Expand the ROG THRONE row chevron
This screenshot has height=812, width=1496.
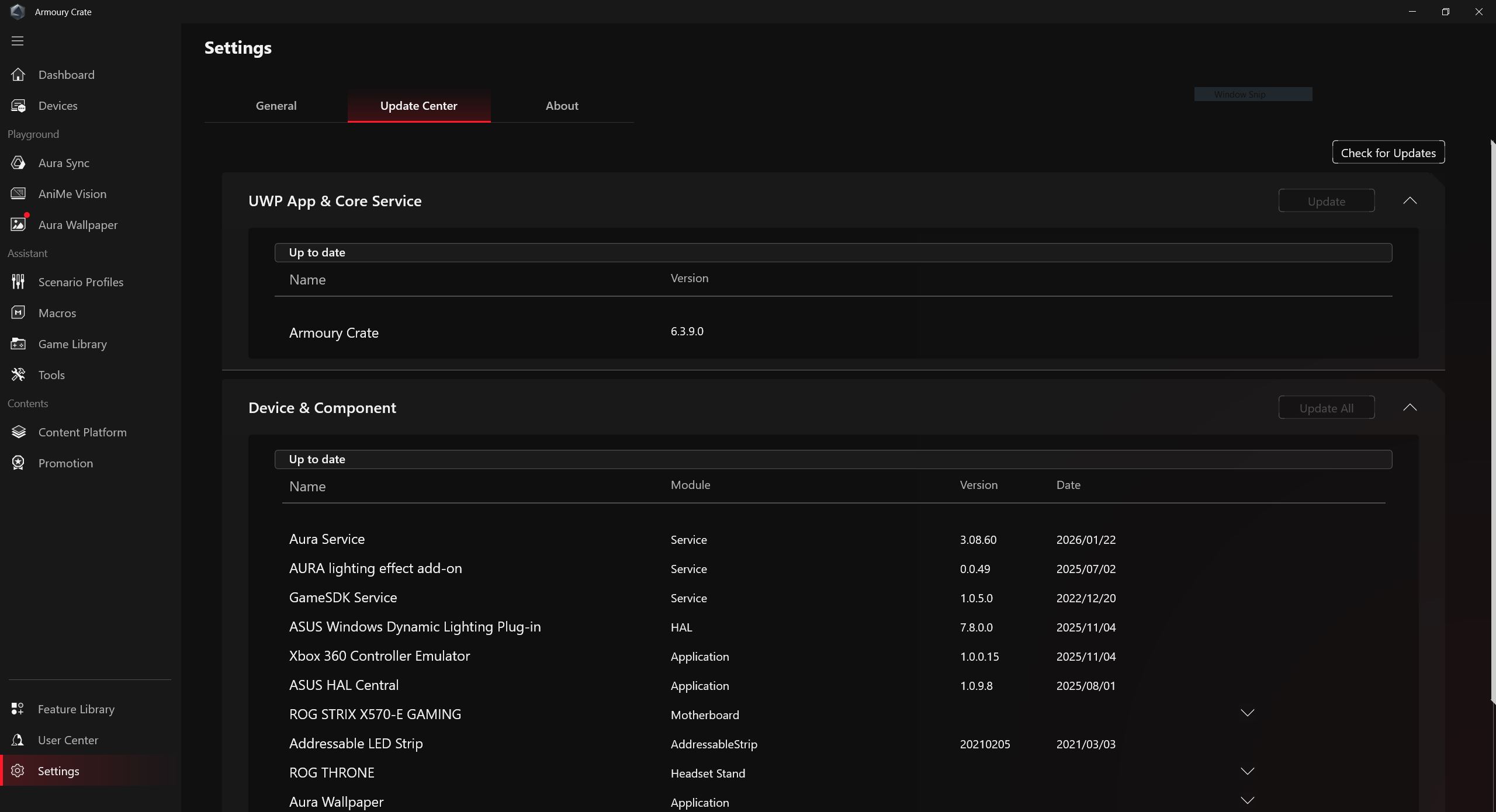pyautogui.click(x=1248, y=772)
